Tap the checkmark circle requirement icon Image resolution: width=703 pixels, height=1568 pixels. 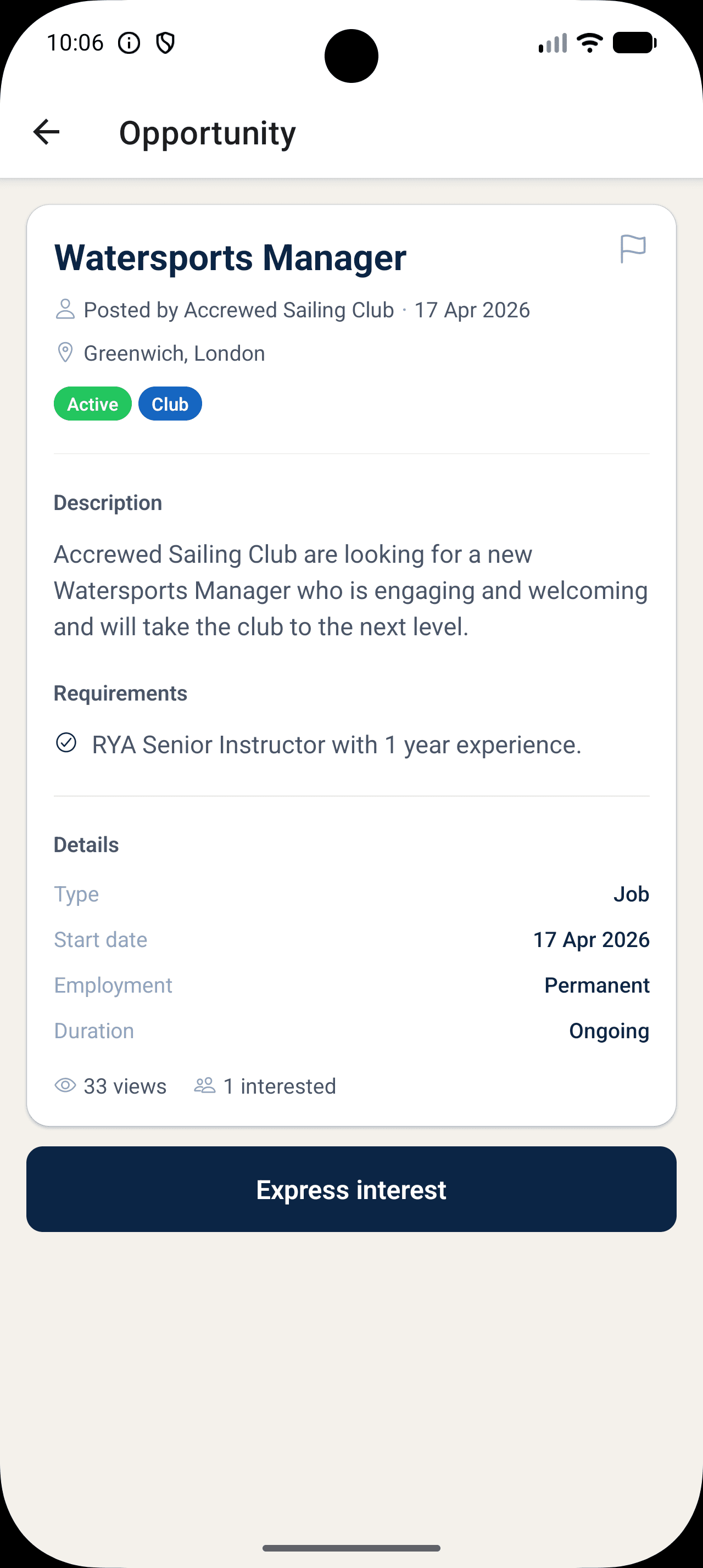(66, 743)
